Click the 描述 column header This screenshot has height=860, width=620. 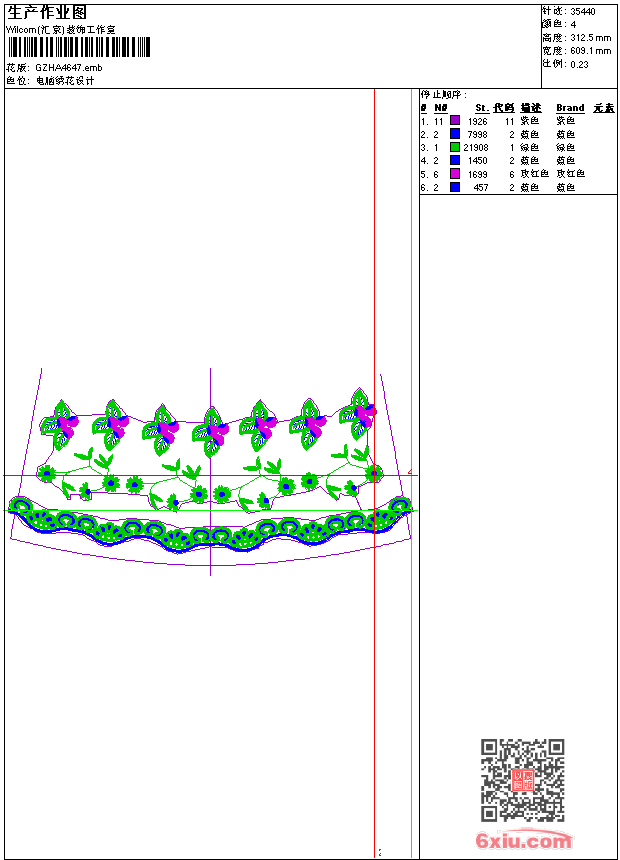531,108
